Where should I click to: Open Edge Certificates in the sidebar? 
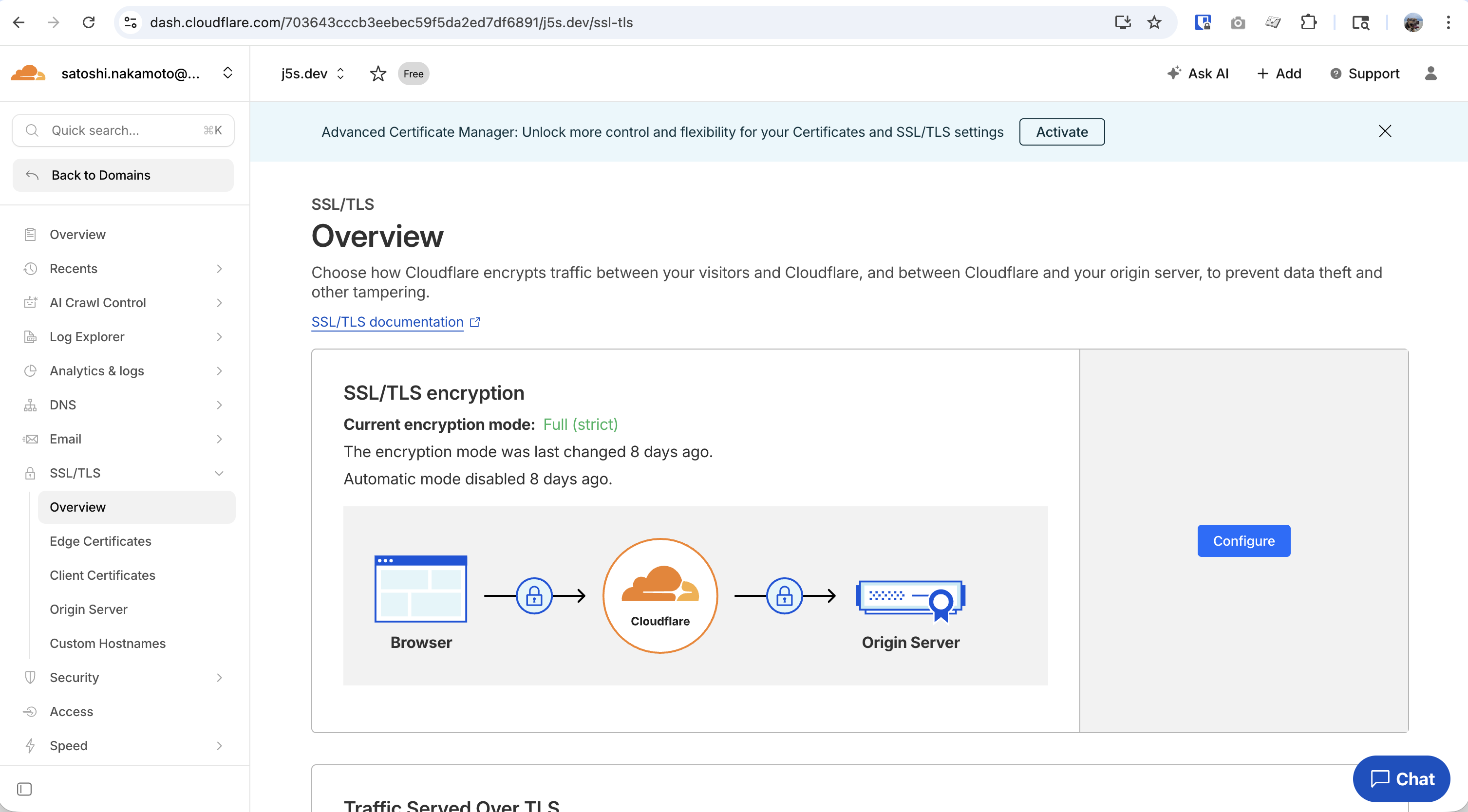click(100, 541)
